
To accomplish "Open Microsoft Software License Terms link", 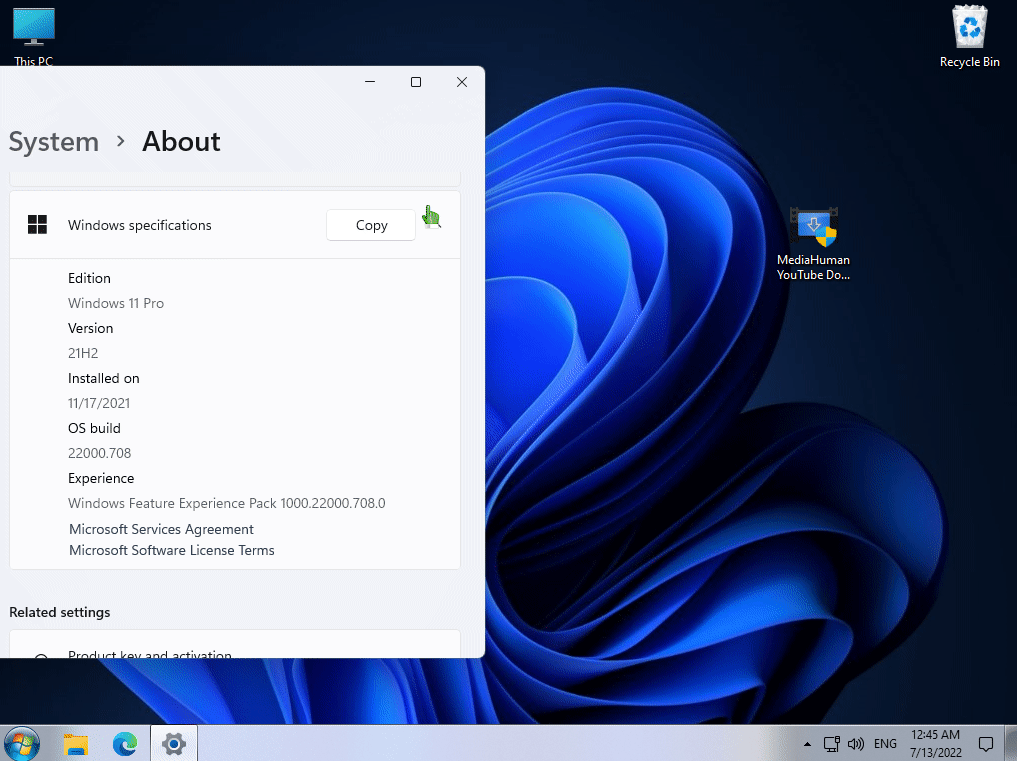I will point(172,550).
